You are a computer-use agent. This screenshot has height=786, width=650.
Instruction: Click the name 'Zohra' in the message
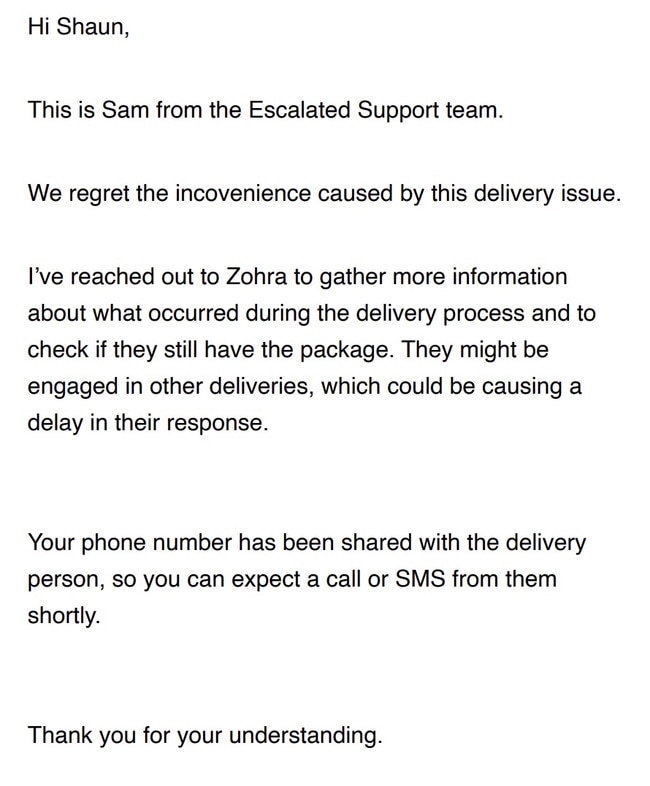[x=257, y=277]
